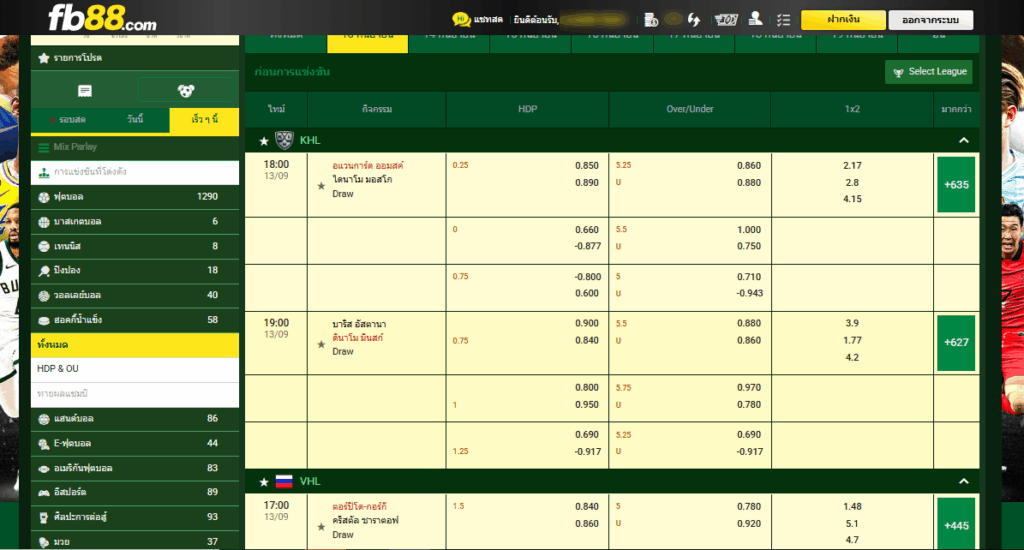The image size is (1024, 550).
Task: Select the เร็ว ๆ นี้ tab
Action: (x=204, y=120)
